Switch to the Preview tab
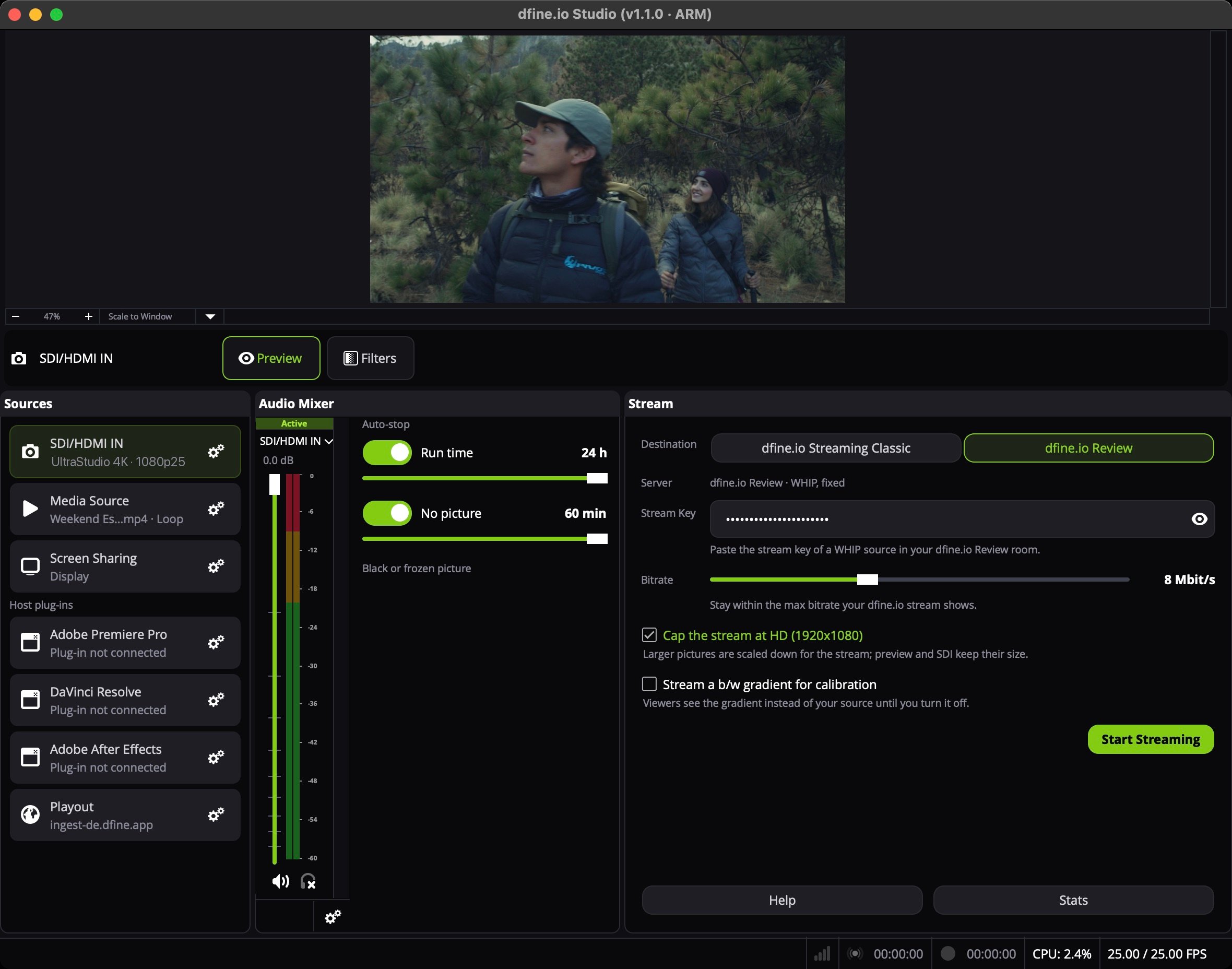Image resolution: width=1232 pixels, height=969 pixels. pos(271,358)
